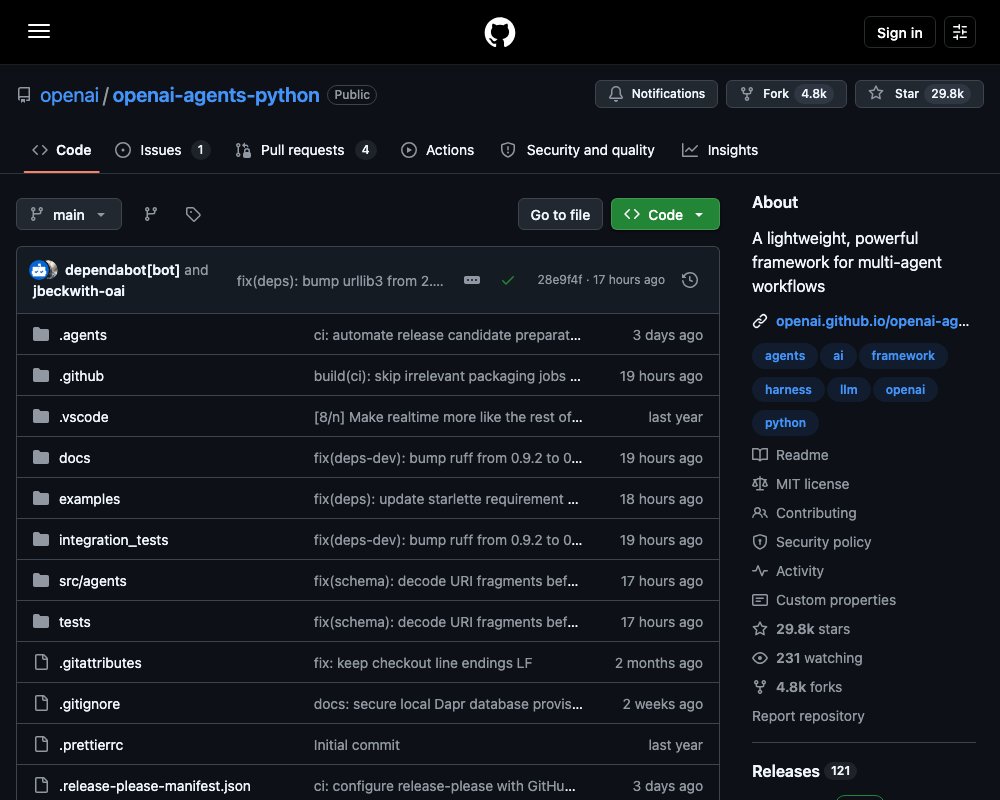The height and width of the screenshot is (800, 1000).
Task: Click the Sign in button
Action: (x=899, y=32)
